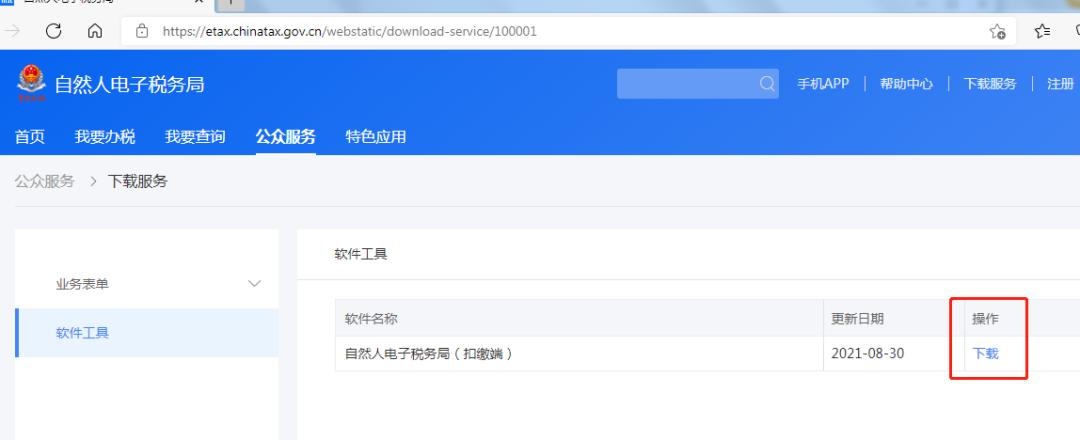Open the 我要办税 tab
This screenshot has width=1080, height=440.
click(105, 137)
